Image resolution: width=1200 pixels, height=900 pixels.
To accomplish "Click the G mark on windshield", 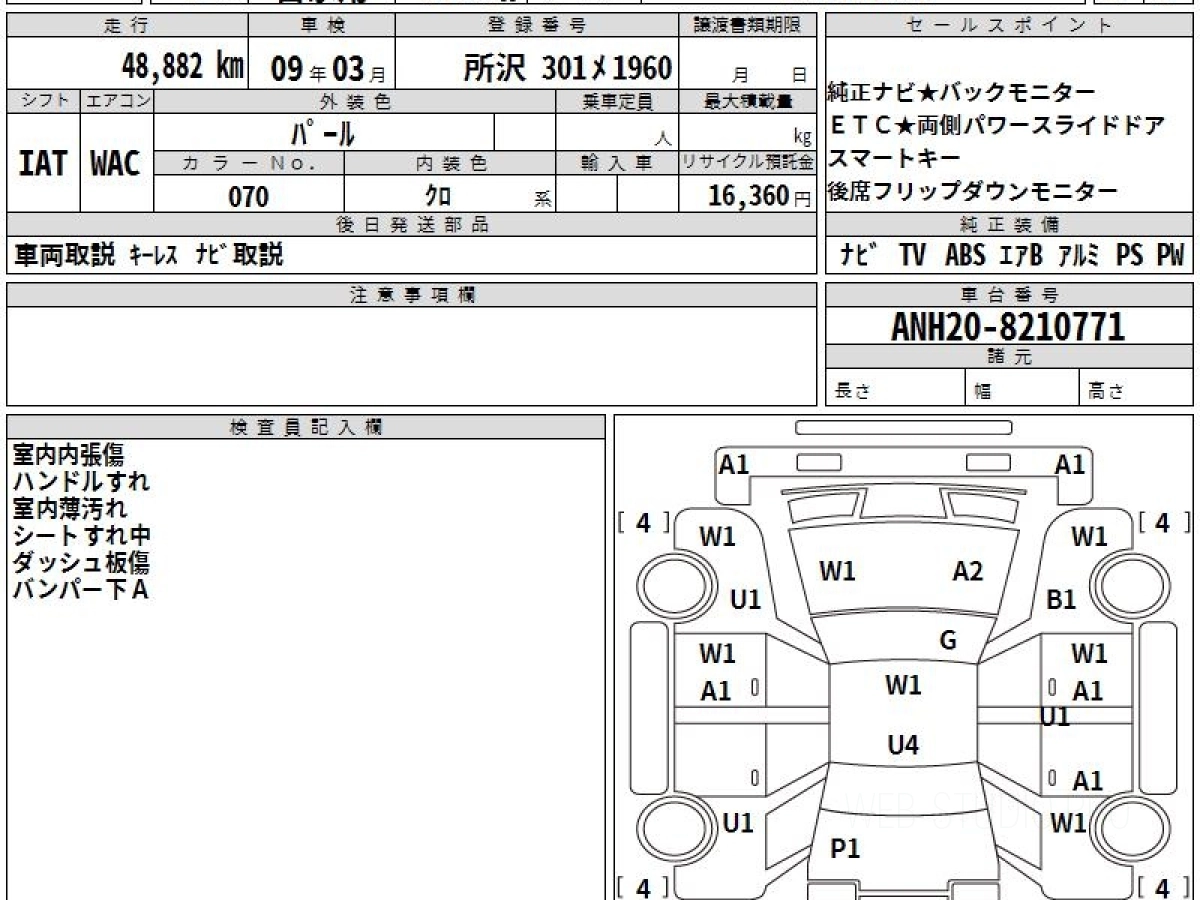I will (948, 641).
